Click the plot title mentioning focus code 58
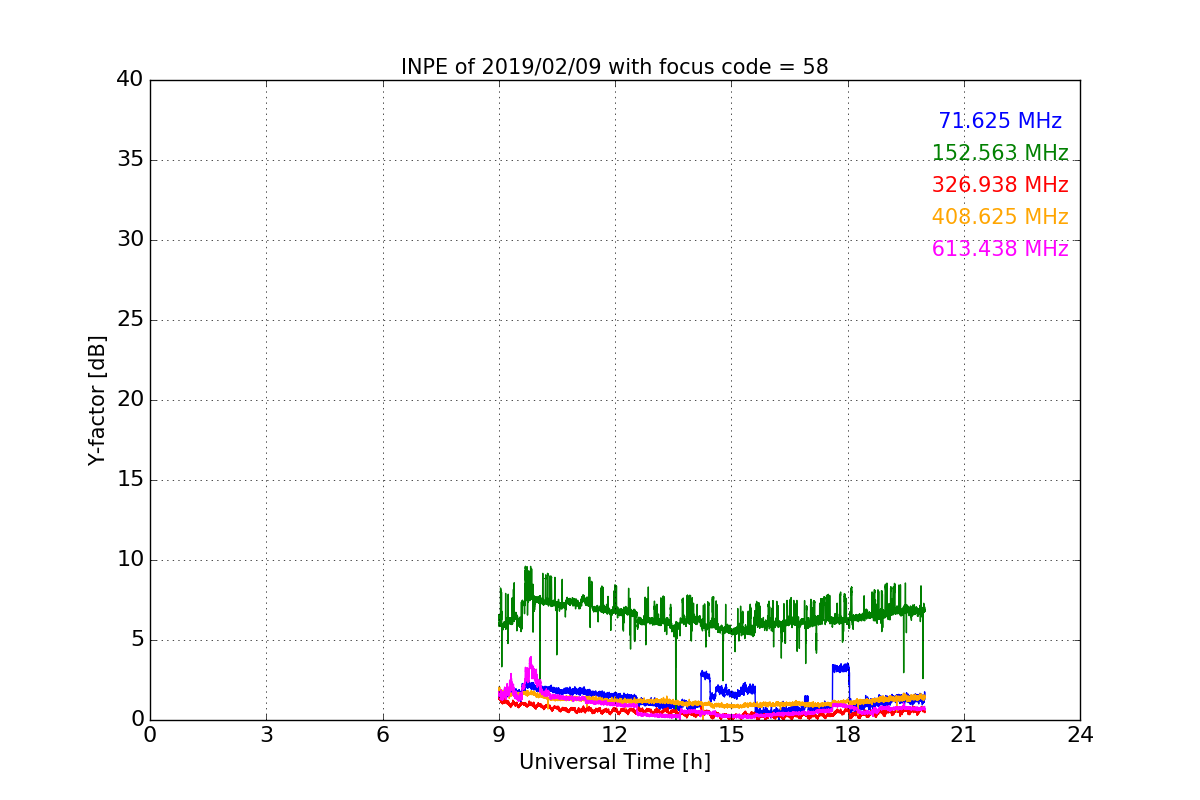The height and width of the screenshot is (800, 1200). [615, 67]
